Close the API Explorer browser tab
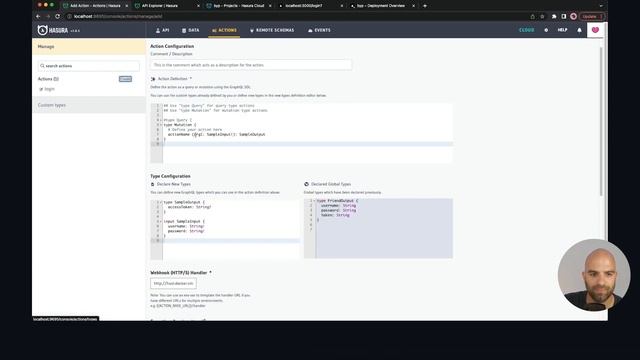Image resolution: width=640 pixels, height=360 pixels. [x=198, y=6]
